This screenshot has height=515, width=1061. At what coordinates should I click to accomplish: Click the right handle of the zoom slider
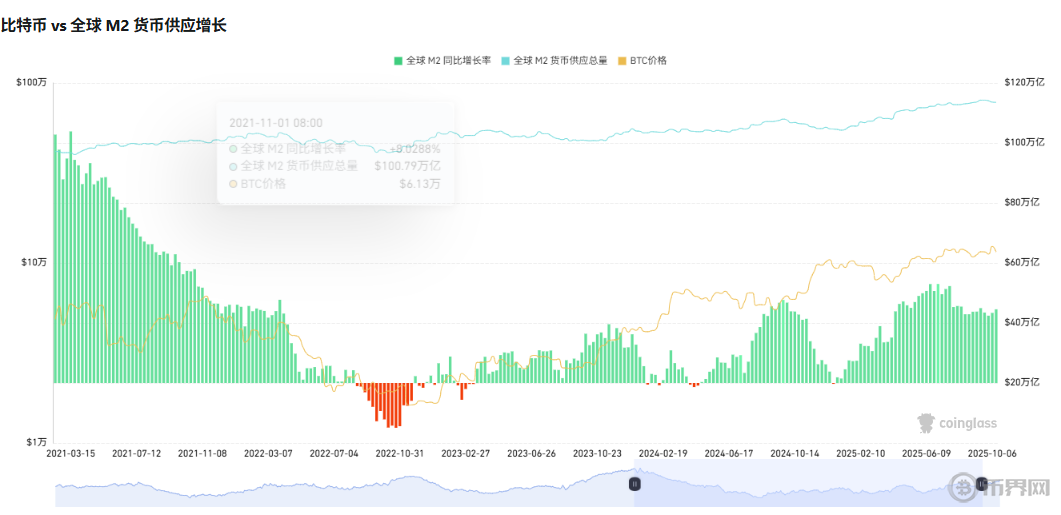click(981, 484)
